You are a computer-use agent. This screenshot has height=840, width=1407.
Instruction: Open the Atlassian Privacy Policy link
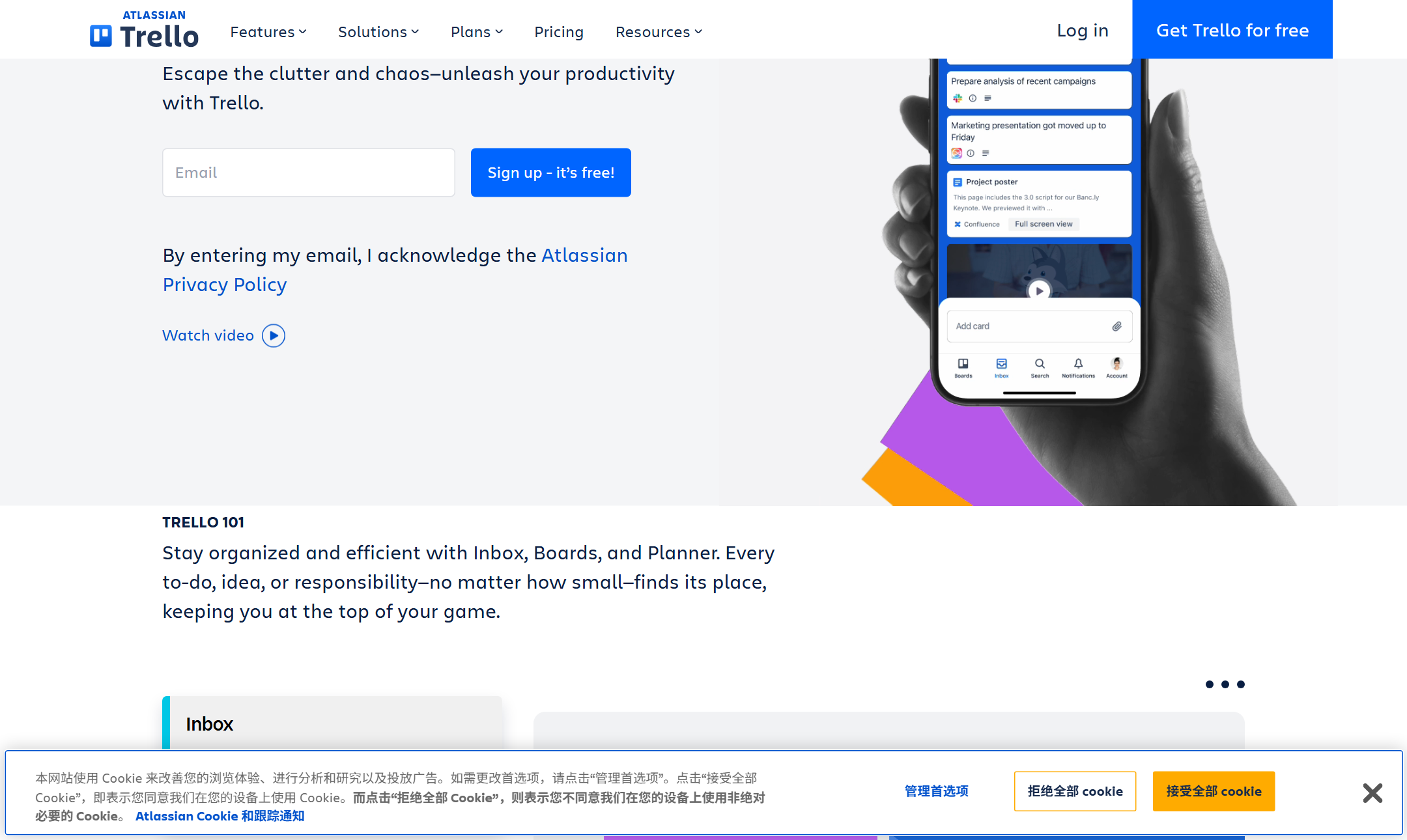(395, 270)
